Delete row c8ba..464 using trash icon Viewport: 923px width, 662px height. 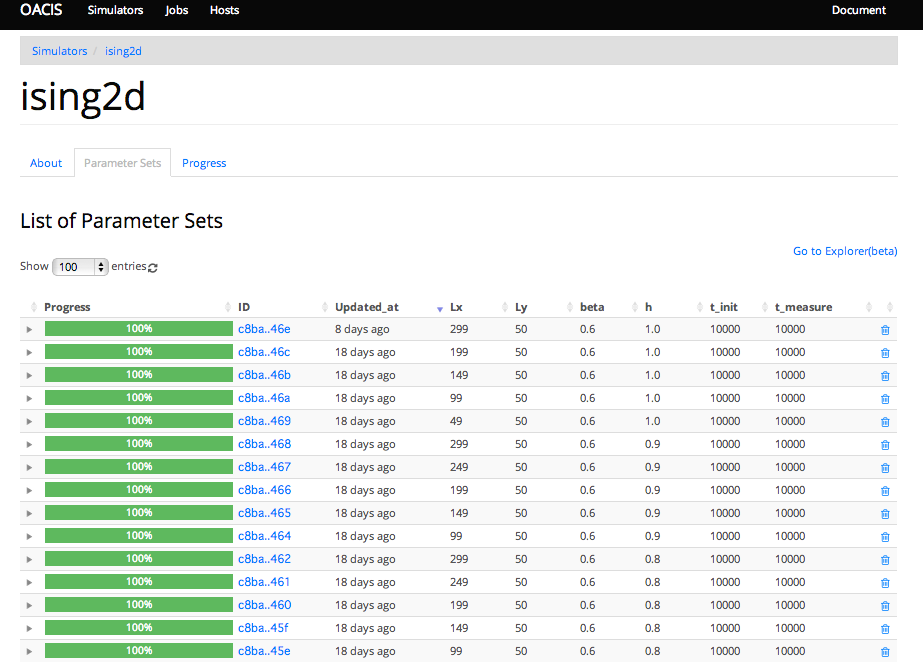[x=885, y=537]
